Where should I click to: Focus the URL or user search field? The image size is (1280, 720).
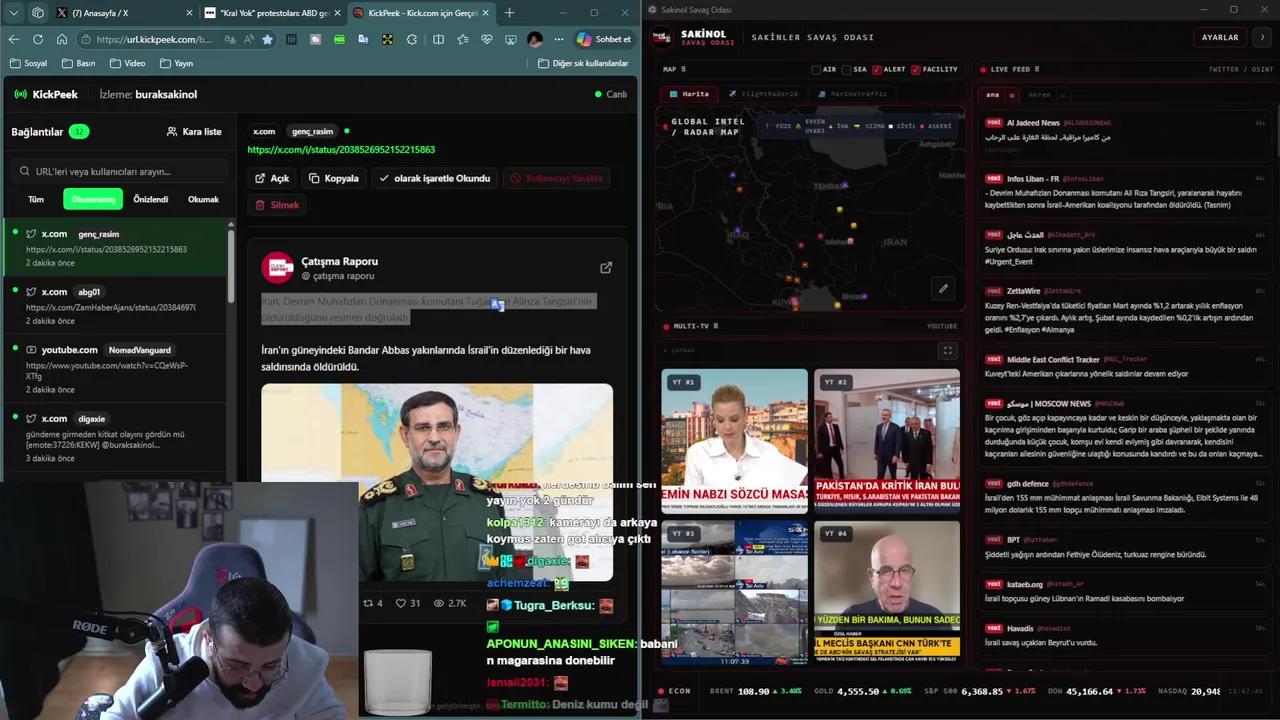pos(118,171)
